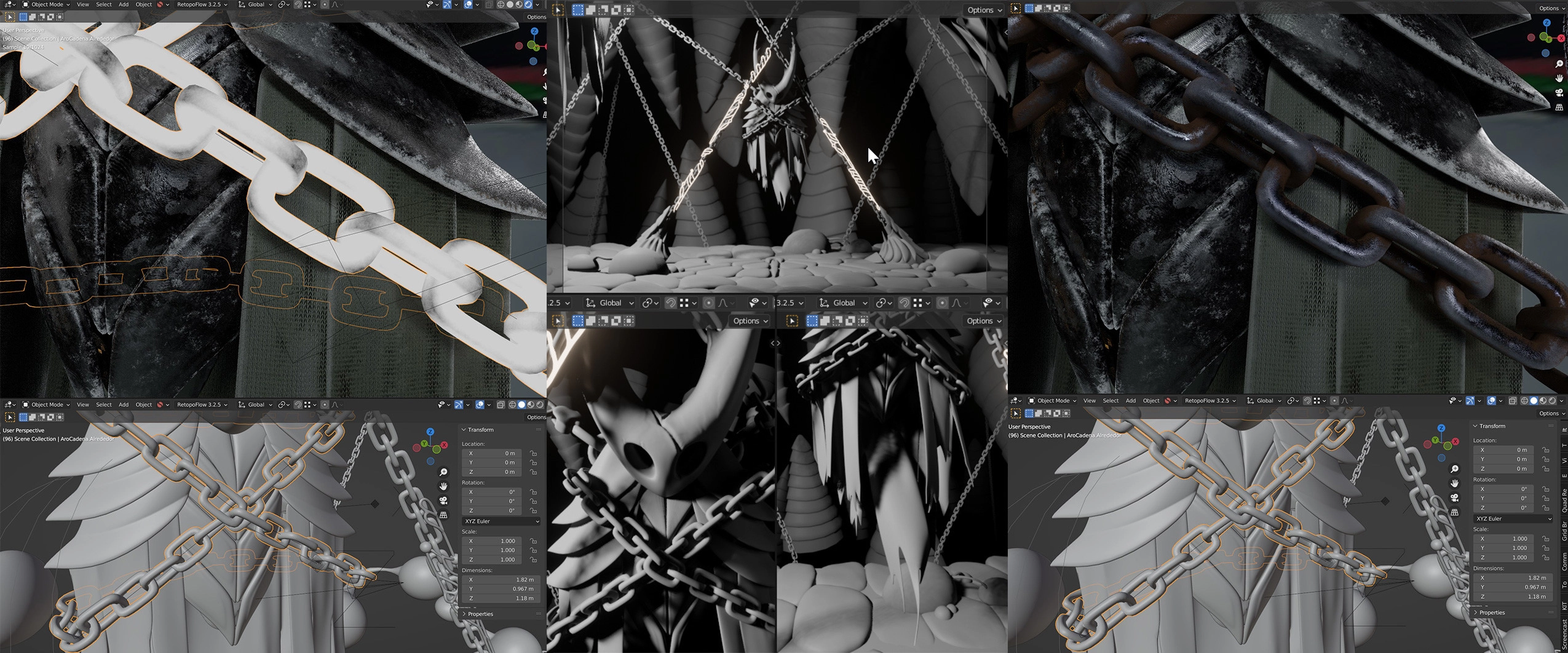Screen dimensions: 1568x653
Task: Toggle overlays button in bottom-right viewport header
Action: pyautogui.click(x=1491, y=401)
